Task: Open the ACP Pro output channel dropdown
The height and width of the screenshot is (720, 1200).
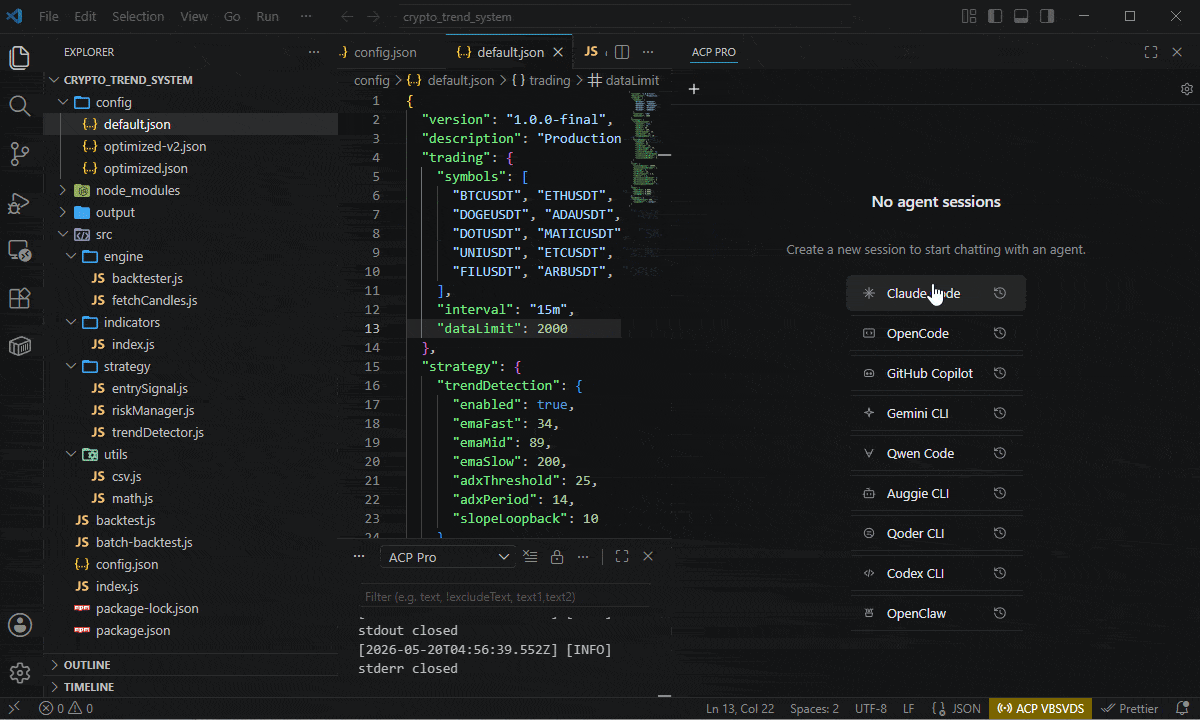Action: (x=448, y=557)
